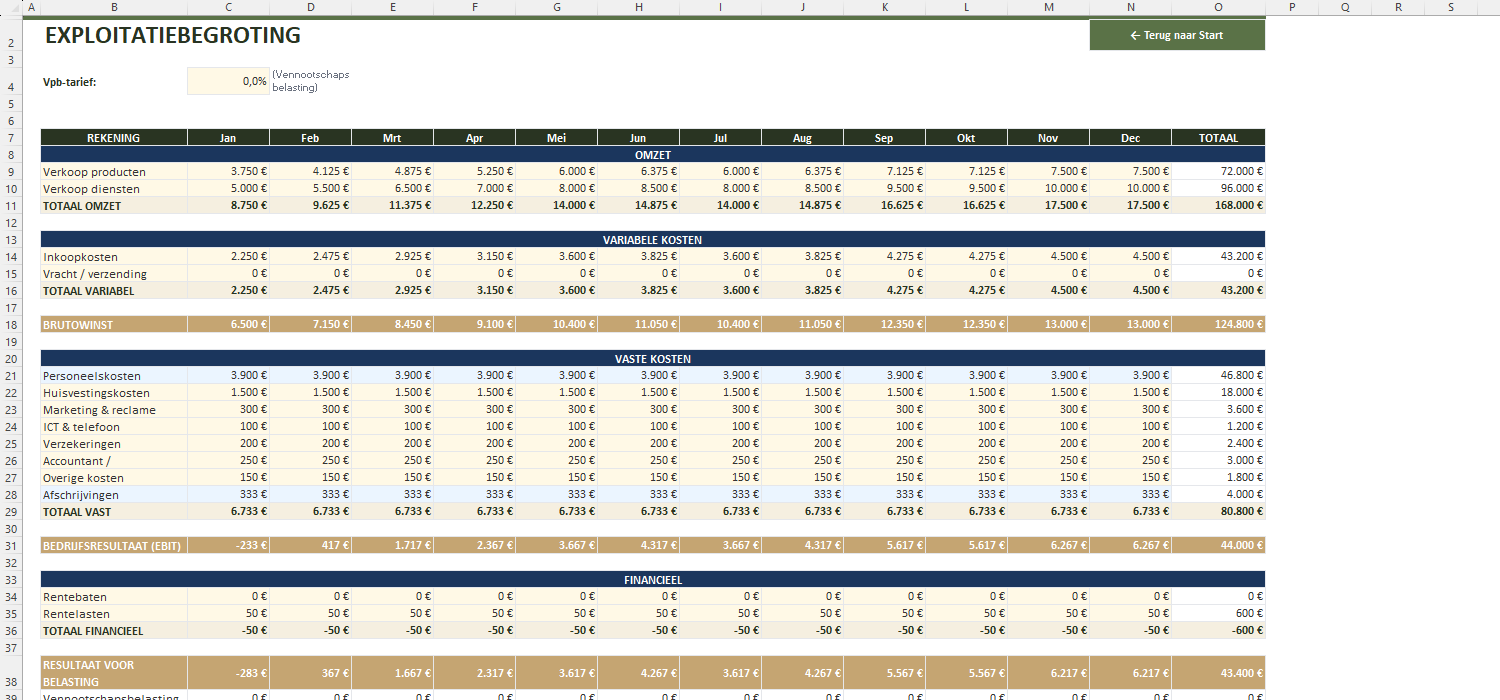Click the Vpb-tarief label

70,82
